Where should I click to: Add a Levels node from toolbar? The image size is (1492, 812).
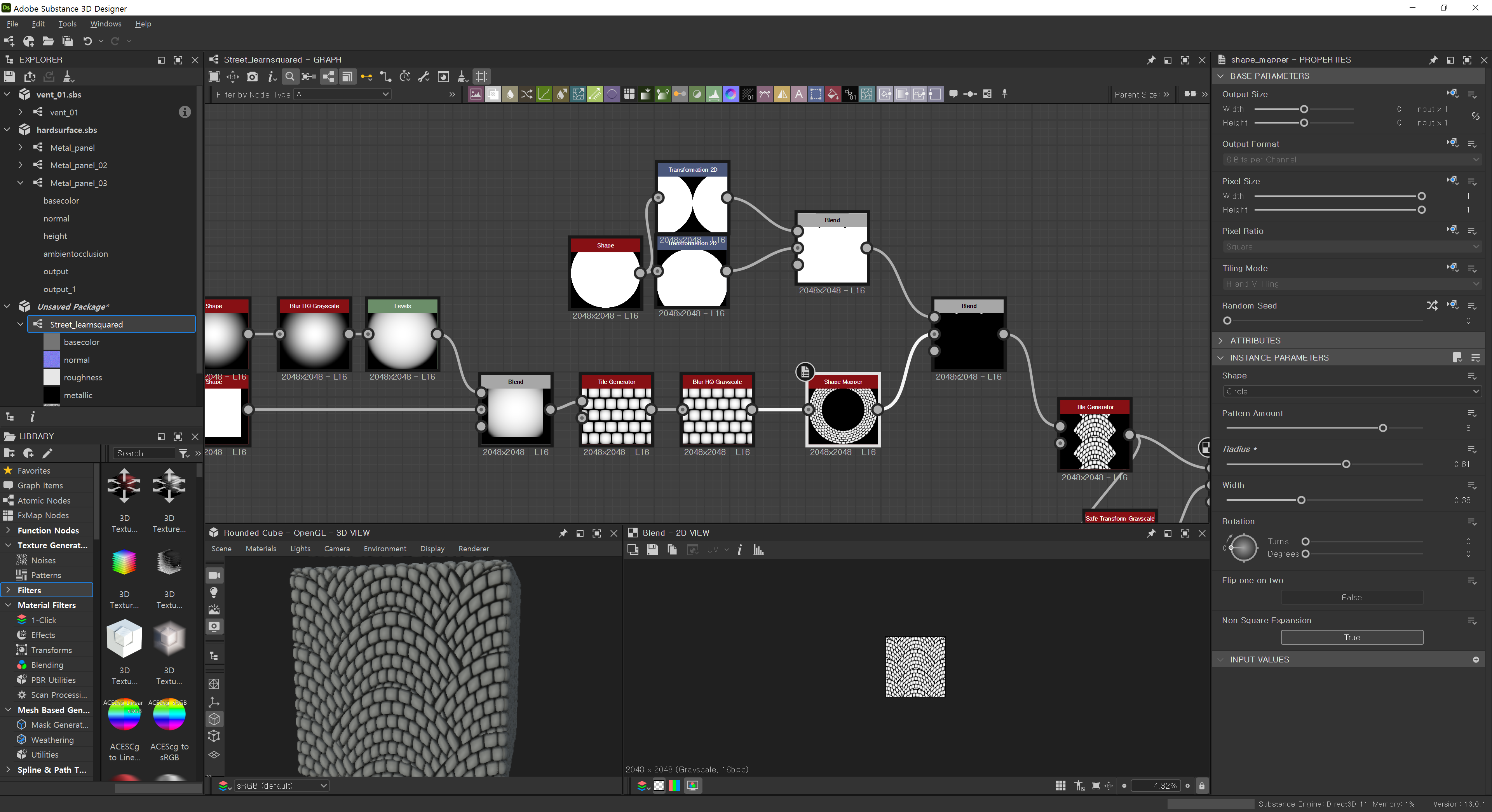click(x=714, y=94)
